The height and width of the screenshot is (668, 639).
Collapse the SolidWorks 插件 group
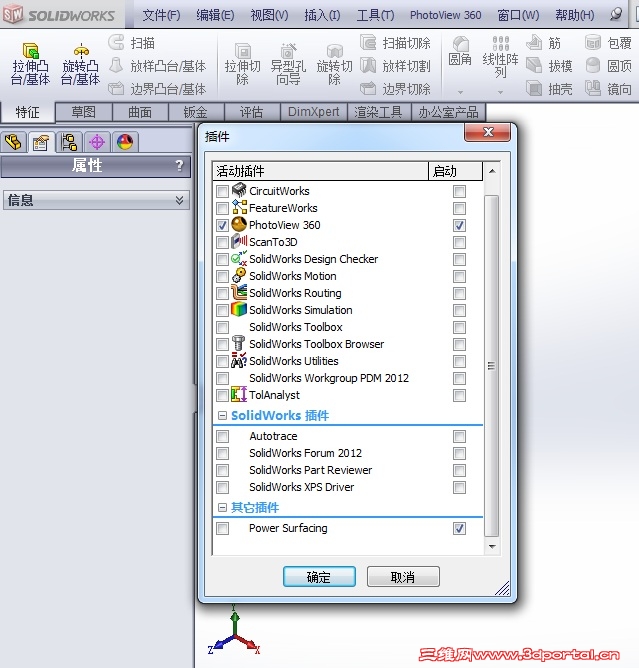click(x=222, y=415)
